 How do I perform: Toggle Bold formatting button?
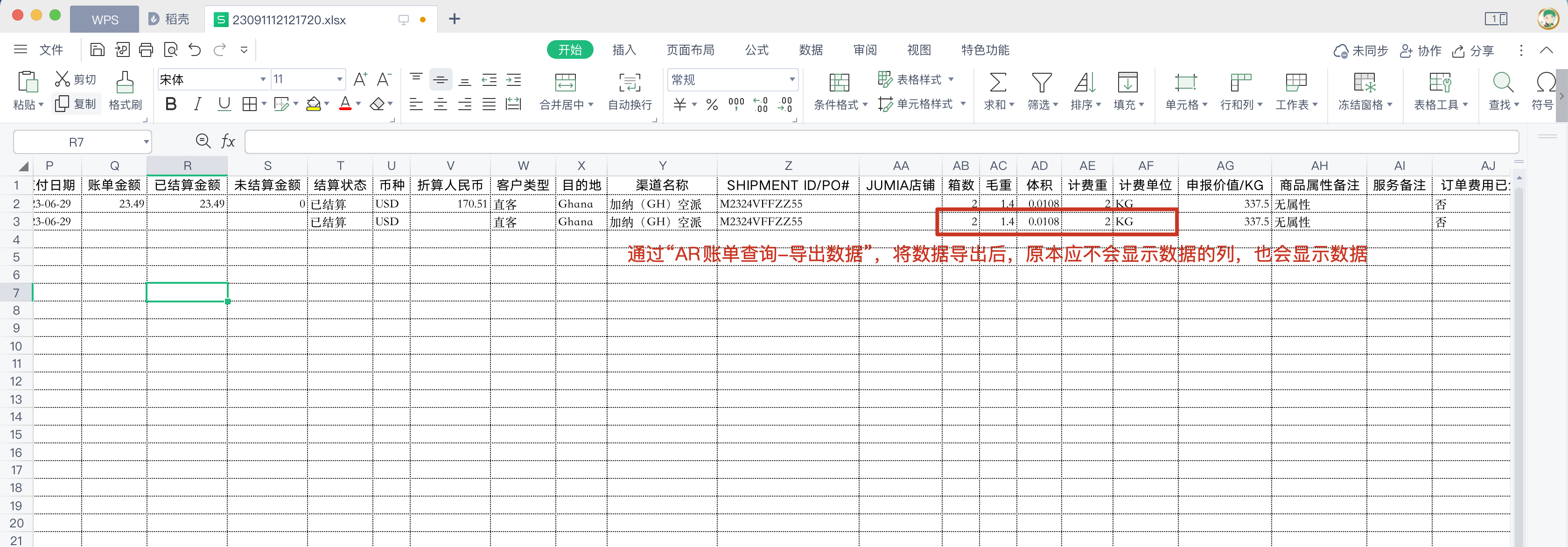tap(171, 104)
